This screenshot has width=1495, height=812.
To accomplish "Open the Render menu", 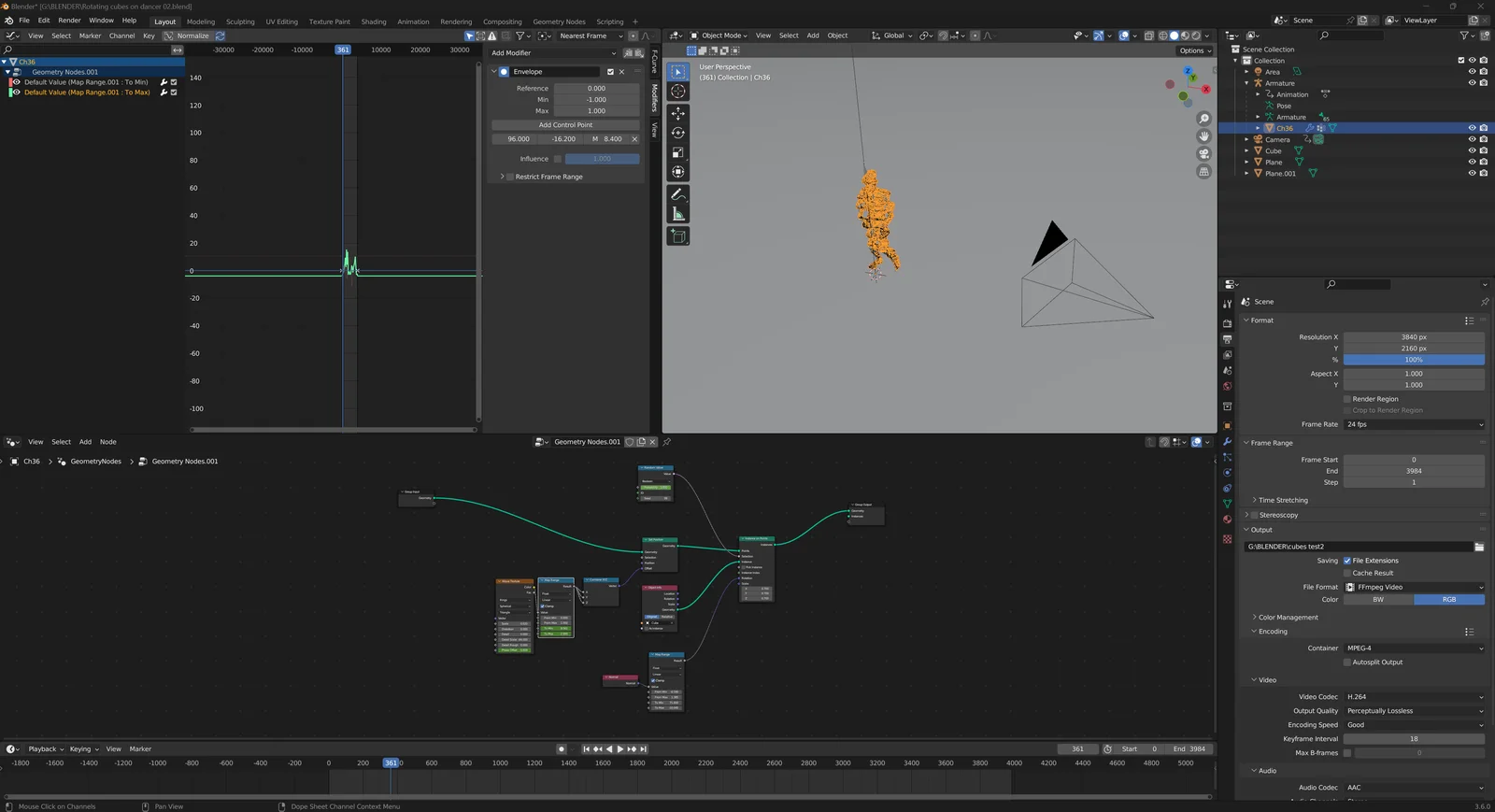I will coord(69,21).
